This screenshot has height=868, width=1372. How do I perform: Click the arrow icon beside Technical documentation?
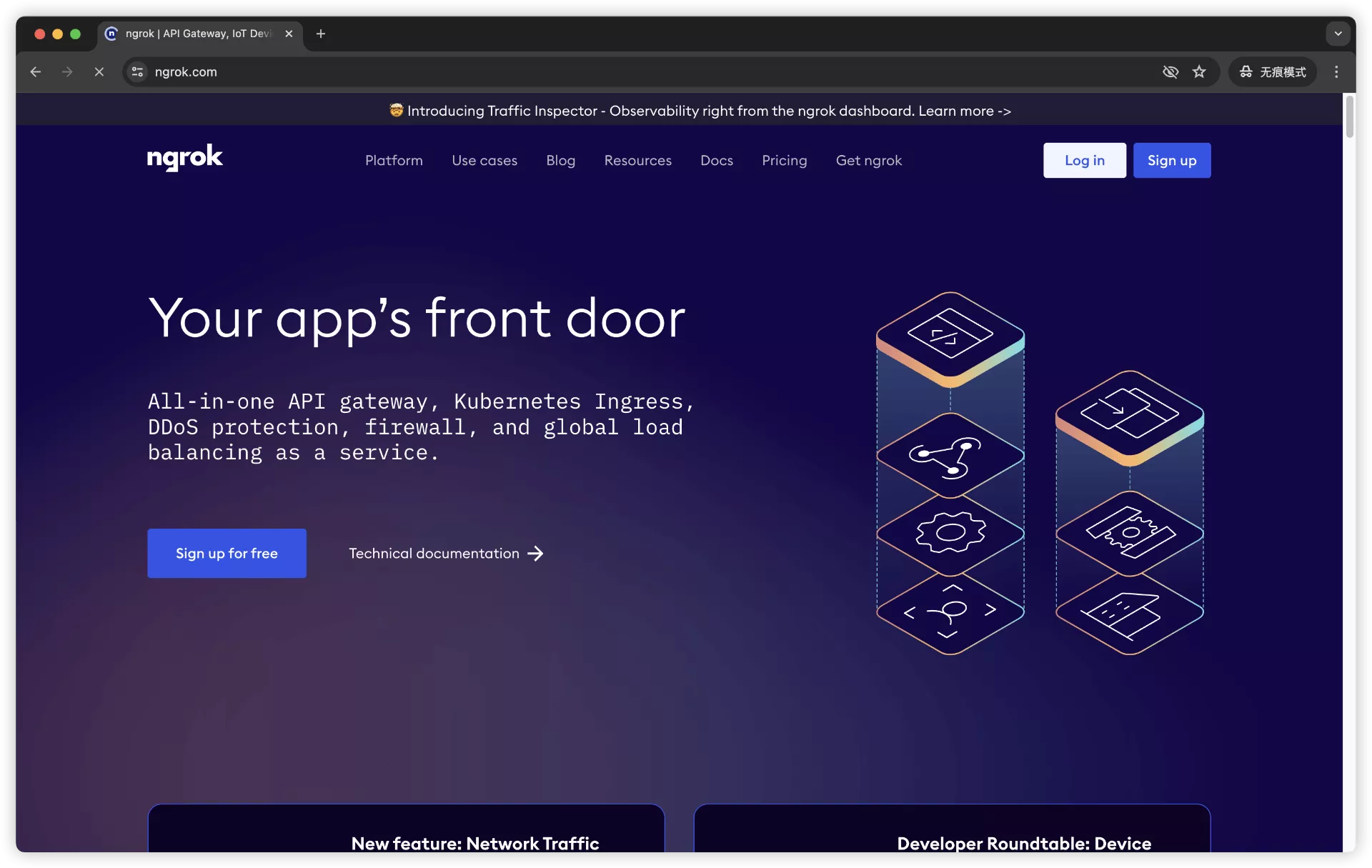coord(535,554)
